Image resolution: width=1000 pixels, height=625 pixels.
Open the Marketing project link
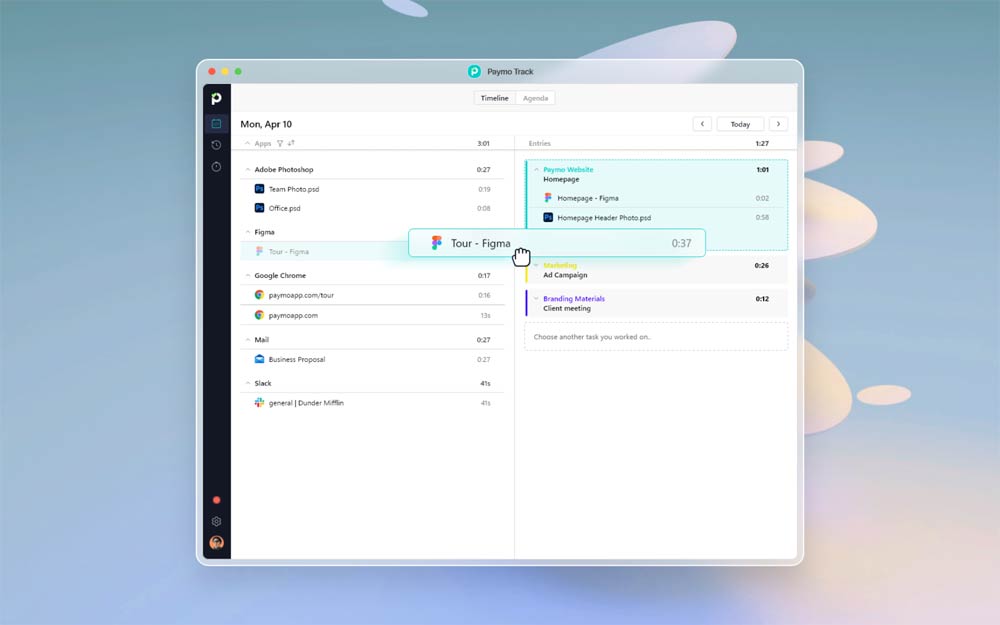point(560,265)
